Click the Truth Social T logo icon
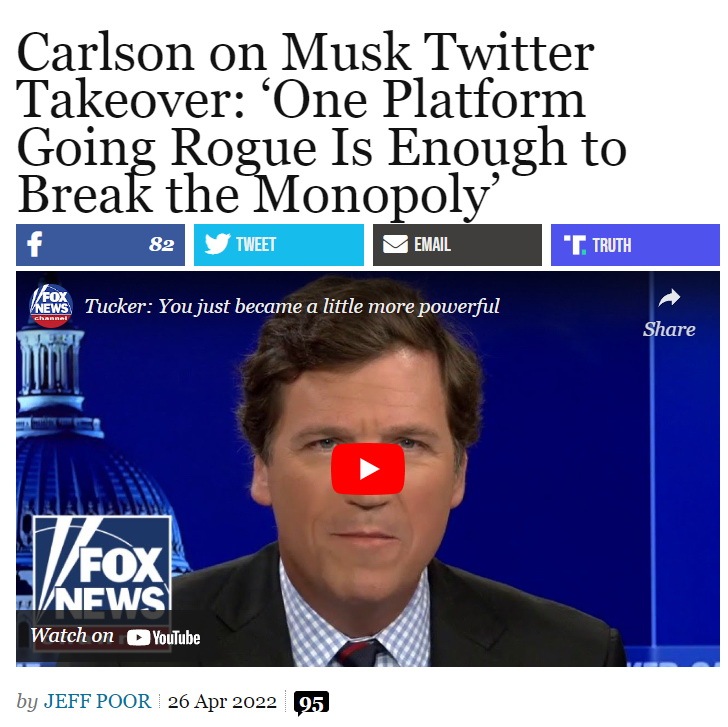 click(575, 245)
